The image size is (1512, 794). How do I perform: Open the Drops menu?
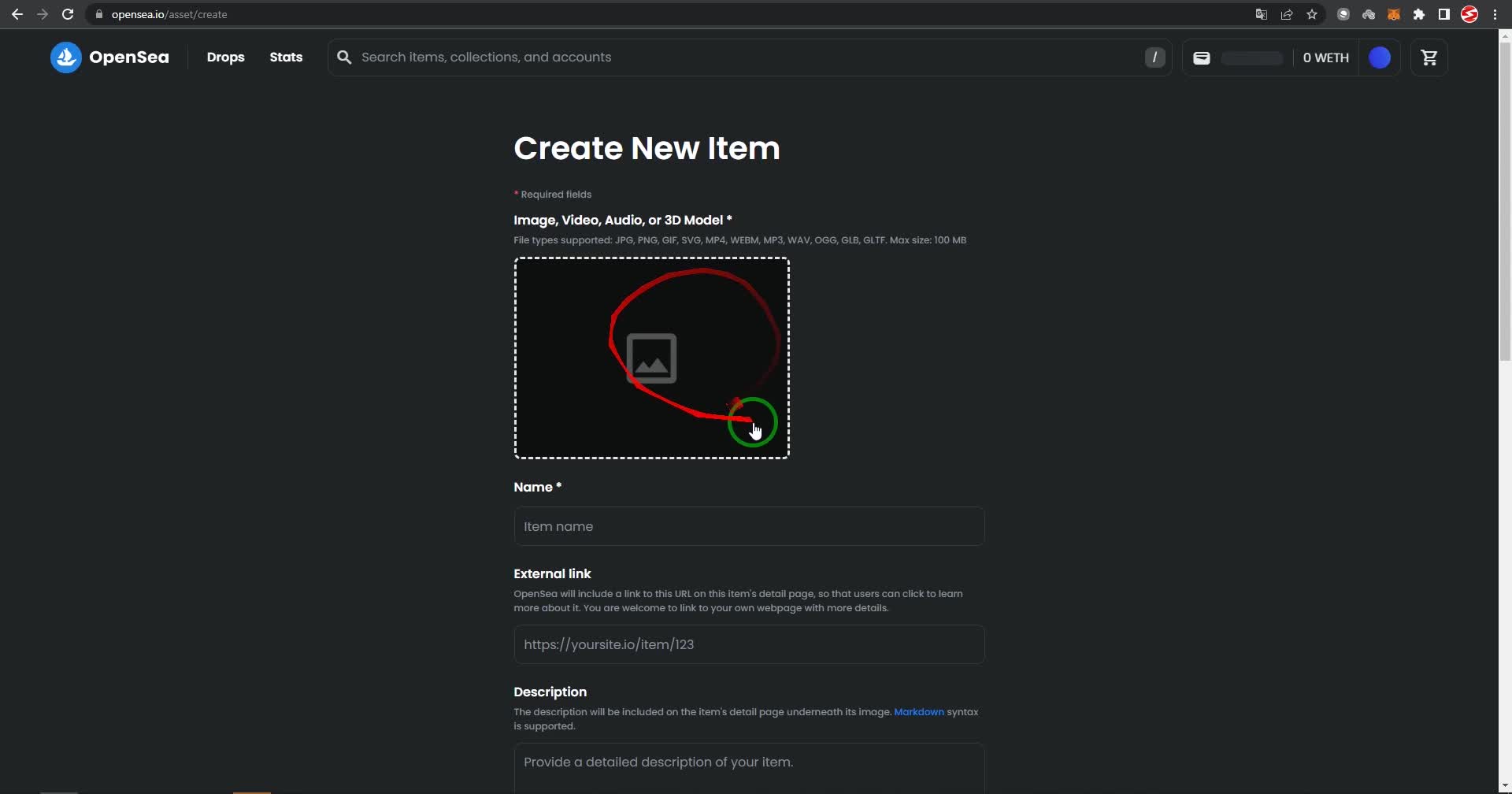(x=225, y=58)
